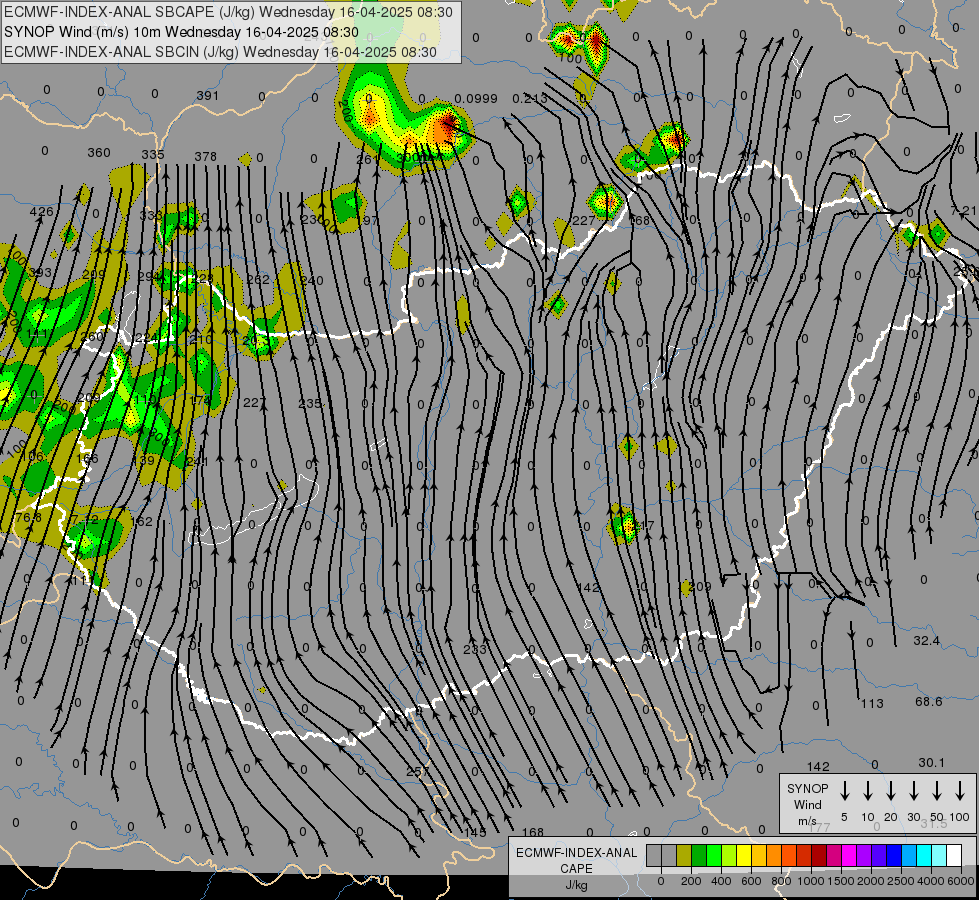This screenshot has height=900, width=979.
Task: Click the SBCIN title line
Action: point(220,52)
